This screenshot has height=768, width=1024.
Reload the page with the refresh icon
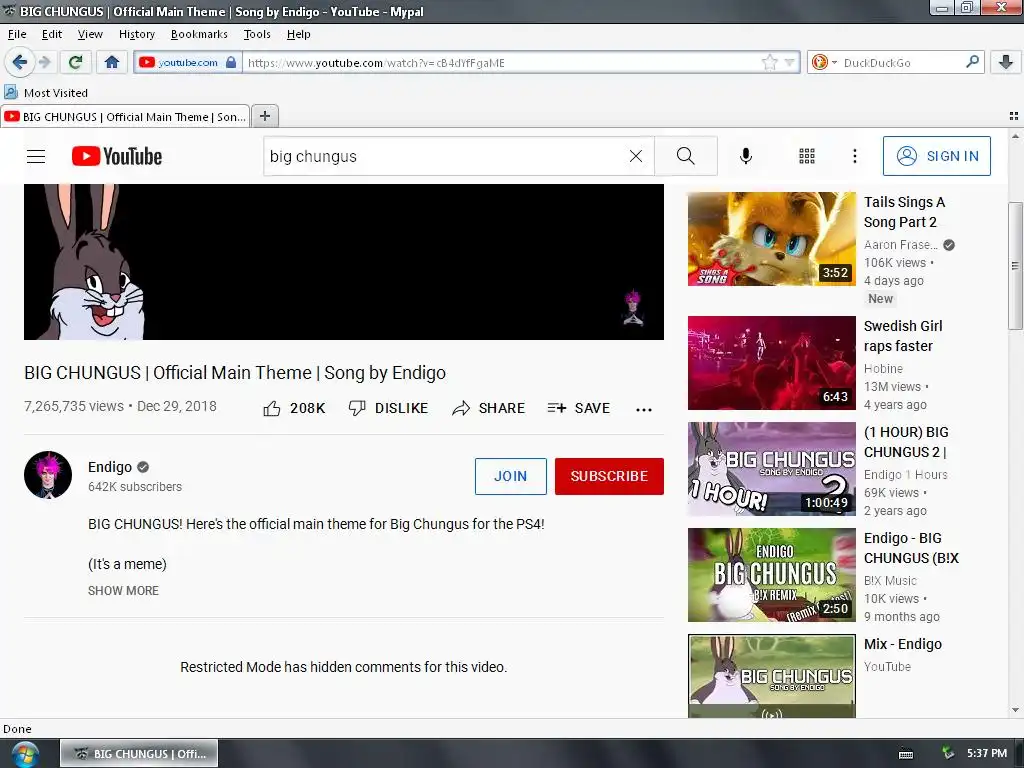[76, 62]
